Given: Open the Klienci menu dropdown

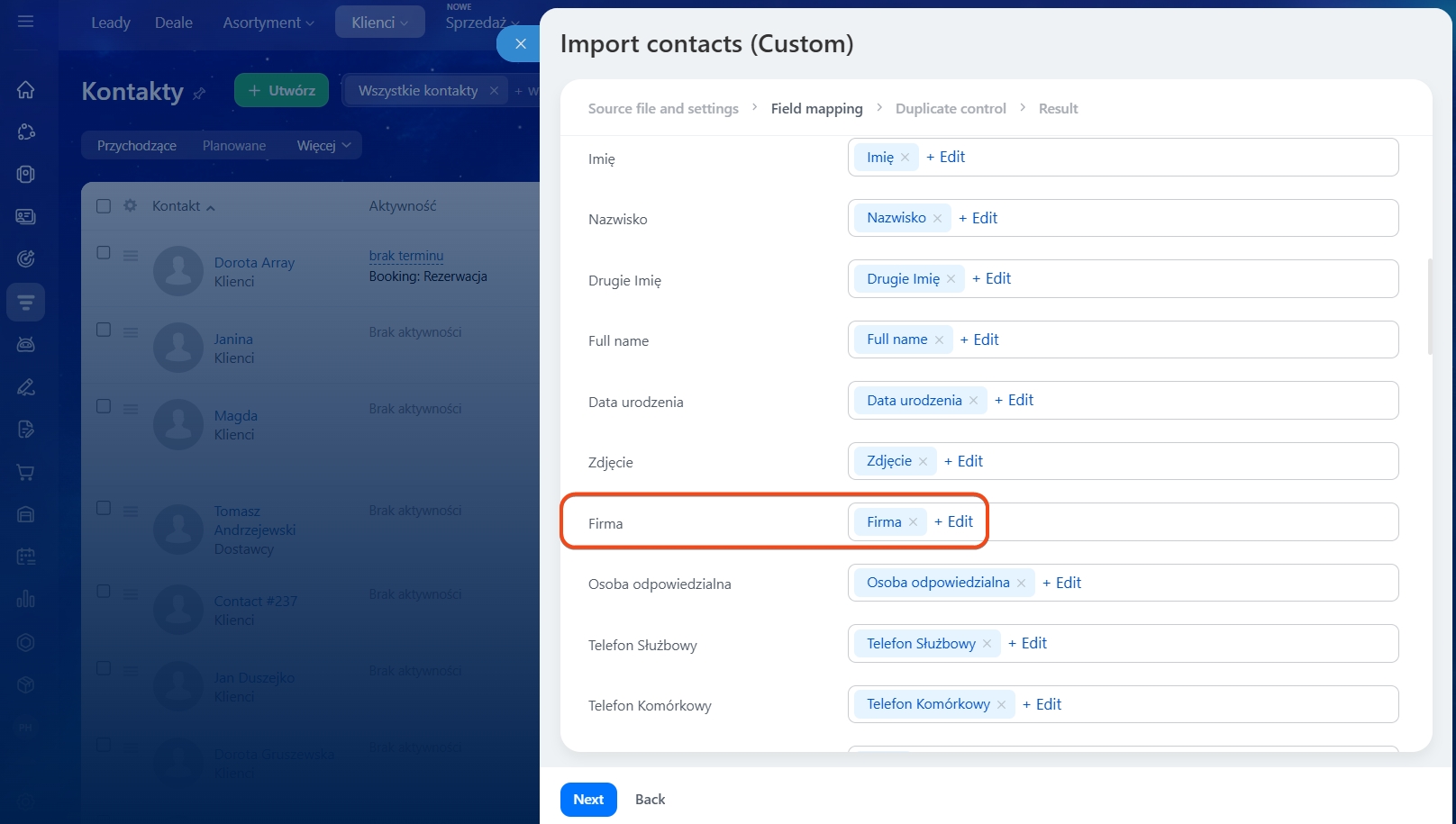Looking at the screenshot, I should [379, 23].
